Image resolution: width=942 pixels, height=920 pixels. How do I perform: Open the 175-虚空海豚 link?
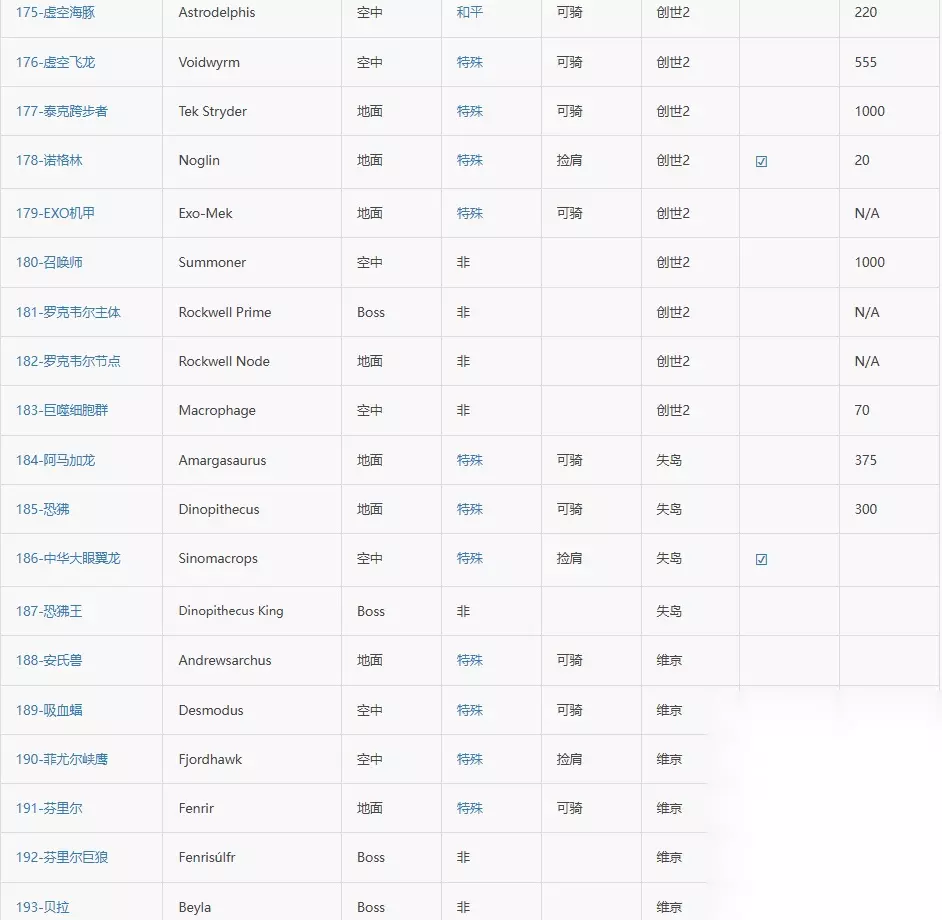[55, 13]
